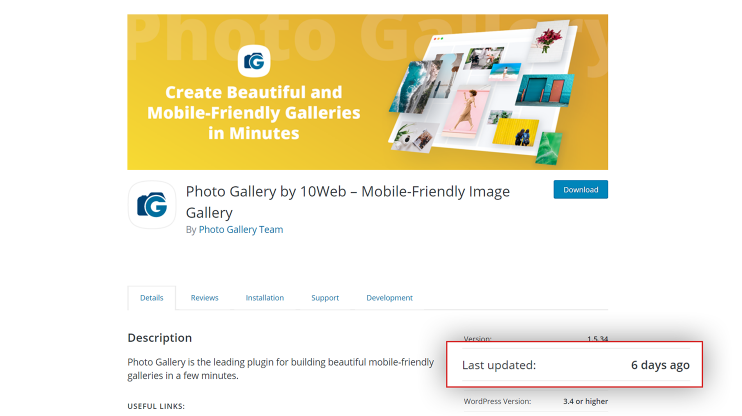The width and height of the screenshot is (742, 416).
Task: View the Development tab
Action: coord(389,298)
